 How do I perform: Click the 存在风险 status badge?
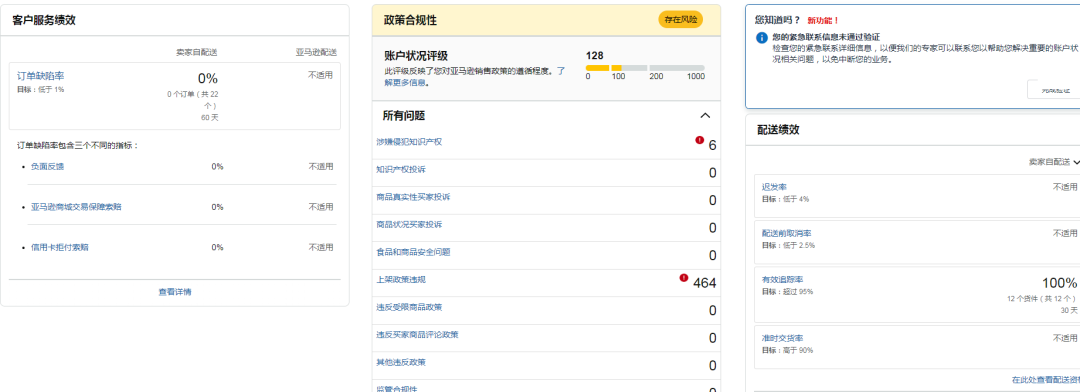(681, 20)
